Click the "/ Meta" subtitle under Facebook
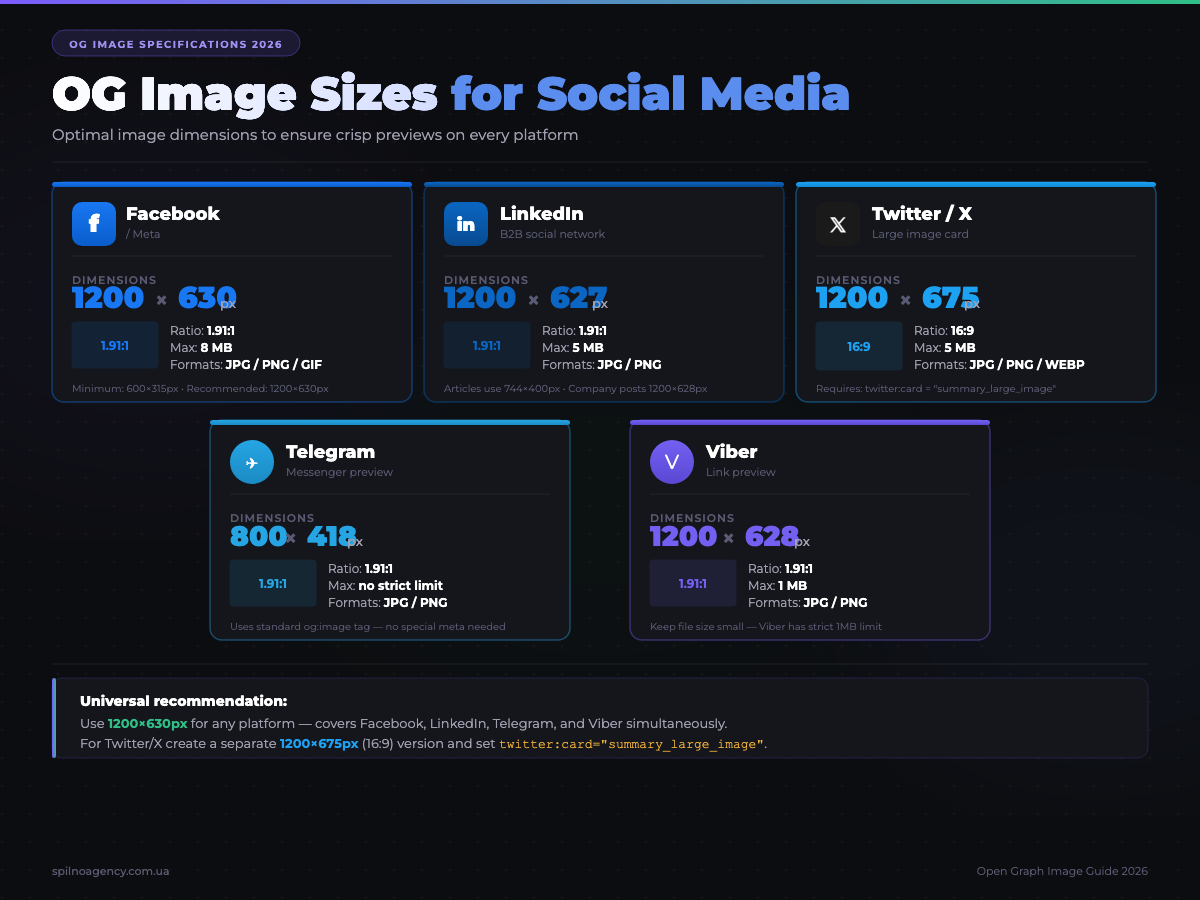The height and width of the screenshot is (900, 1200). click(x=143, y=234)
